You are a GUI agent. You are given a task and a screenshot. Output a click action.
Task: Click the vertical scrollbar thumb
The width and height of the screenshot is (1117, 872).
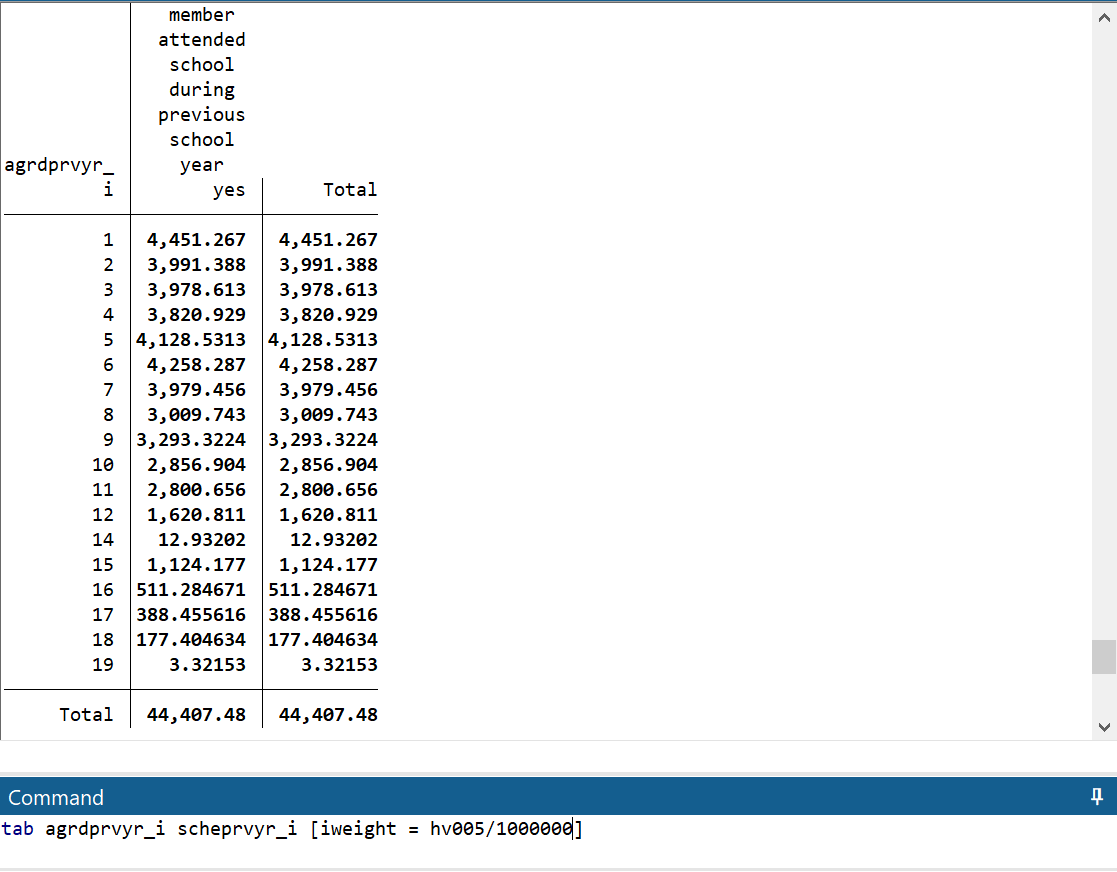[1104, 657]
